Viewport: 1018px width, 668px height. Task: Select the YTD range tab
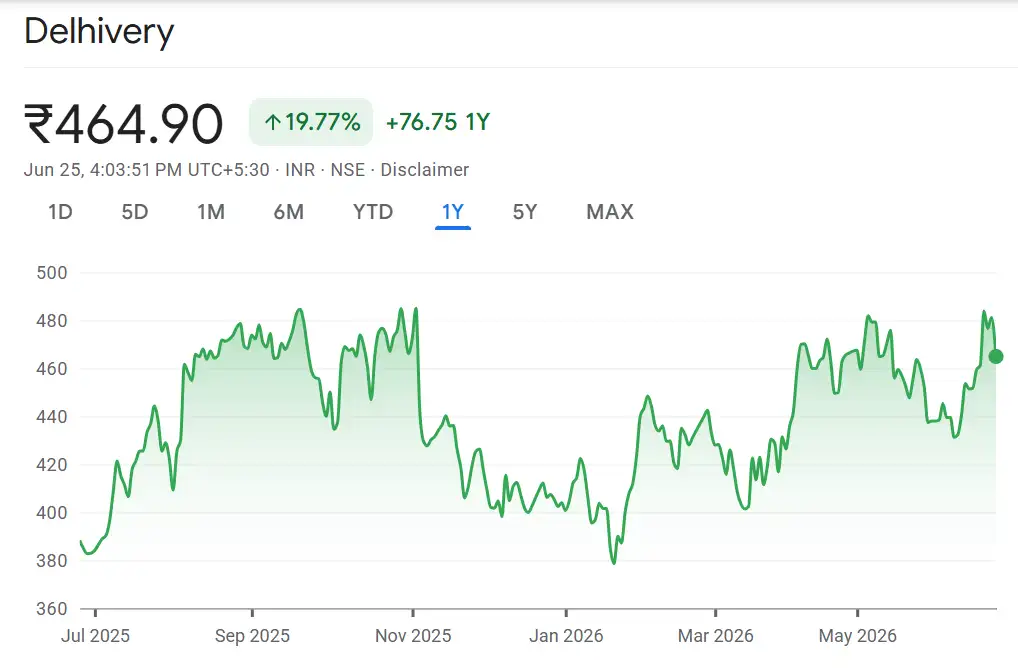(373, 212)
